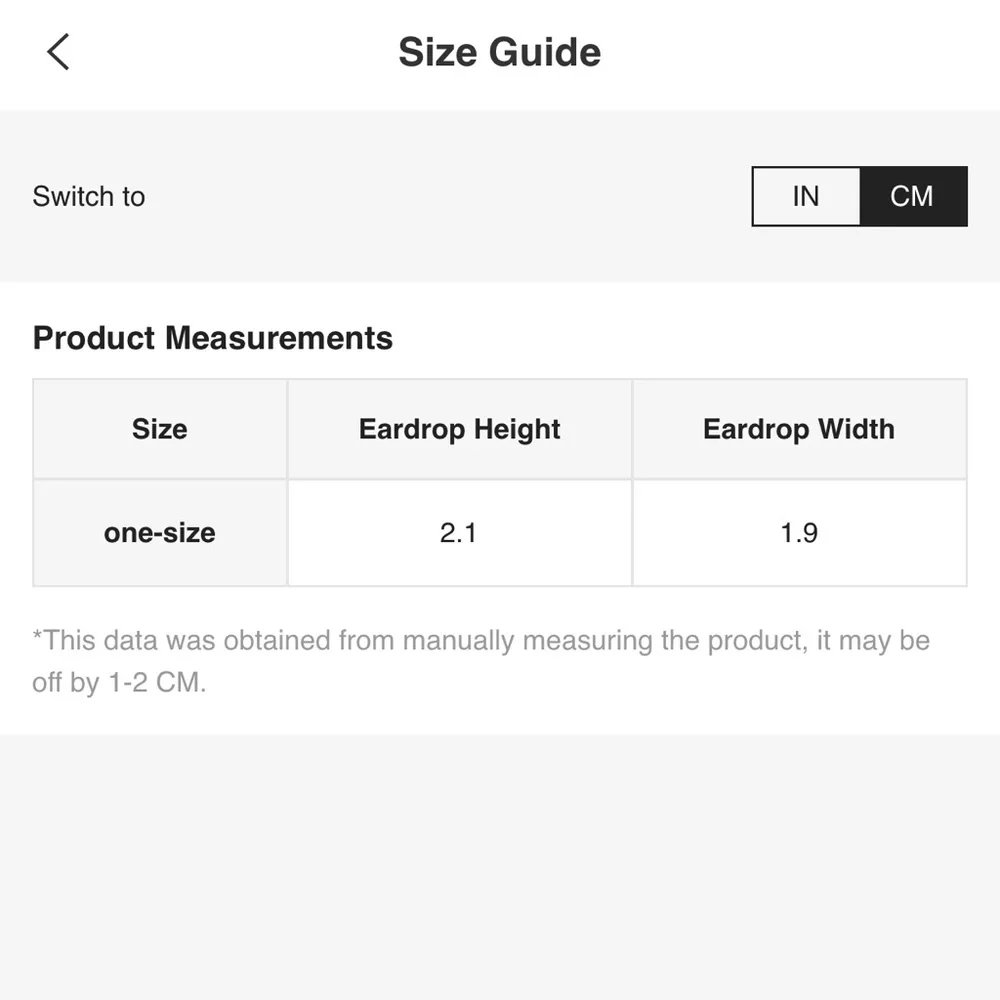
Task: Click the 2.1 eardrop height value
Action: tap(459, 533)
